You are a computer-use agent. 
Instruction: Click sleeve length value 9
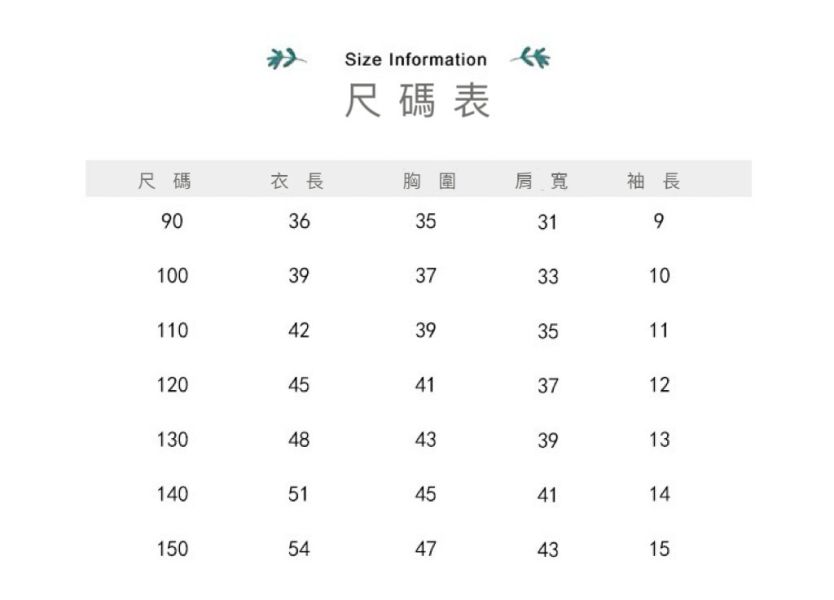pyautogui.click(x=658, y=222)
